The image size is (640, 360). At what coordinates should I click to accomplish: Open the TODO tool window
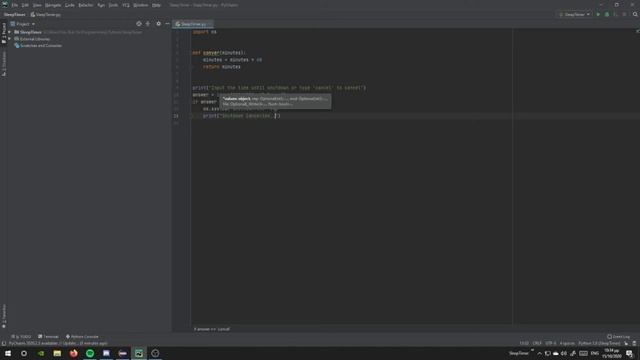click(x=21, y=337)
